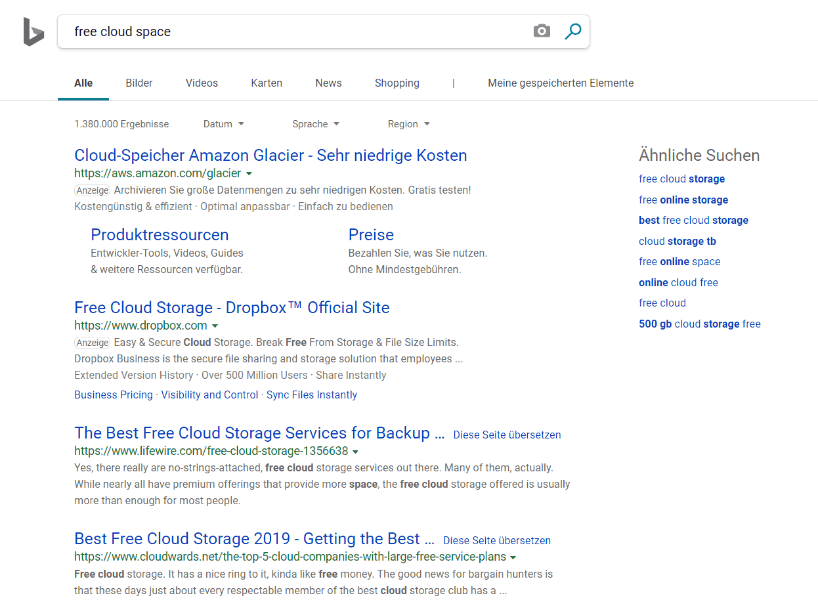Screen dimensions: 818x600
Task: Select related search 'best free cloud storage'
Action: (693, 220)
